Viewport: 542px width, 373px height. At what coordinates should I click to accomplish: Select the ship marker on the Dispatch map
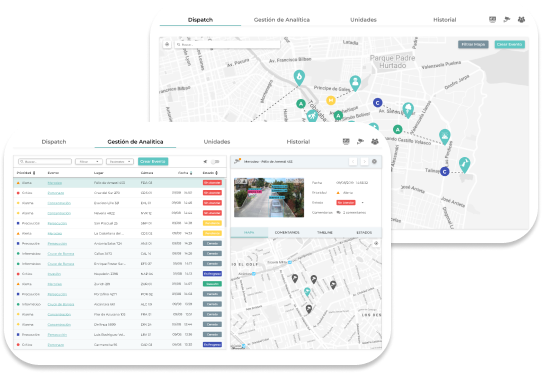click(x=445, y=137)
